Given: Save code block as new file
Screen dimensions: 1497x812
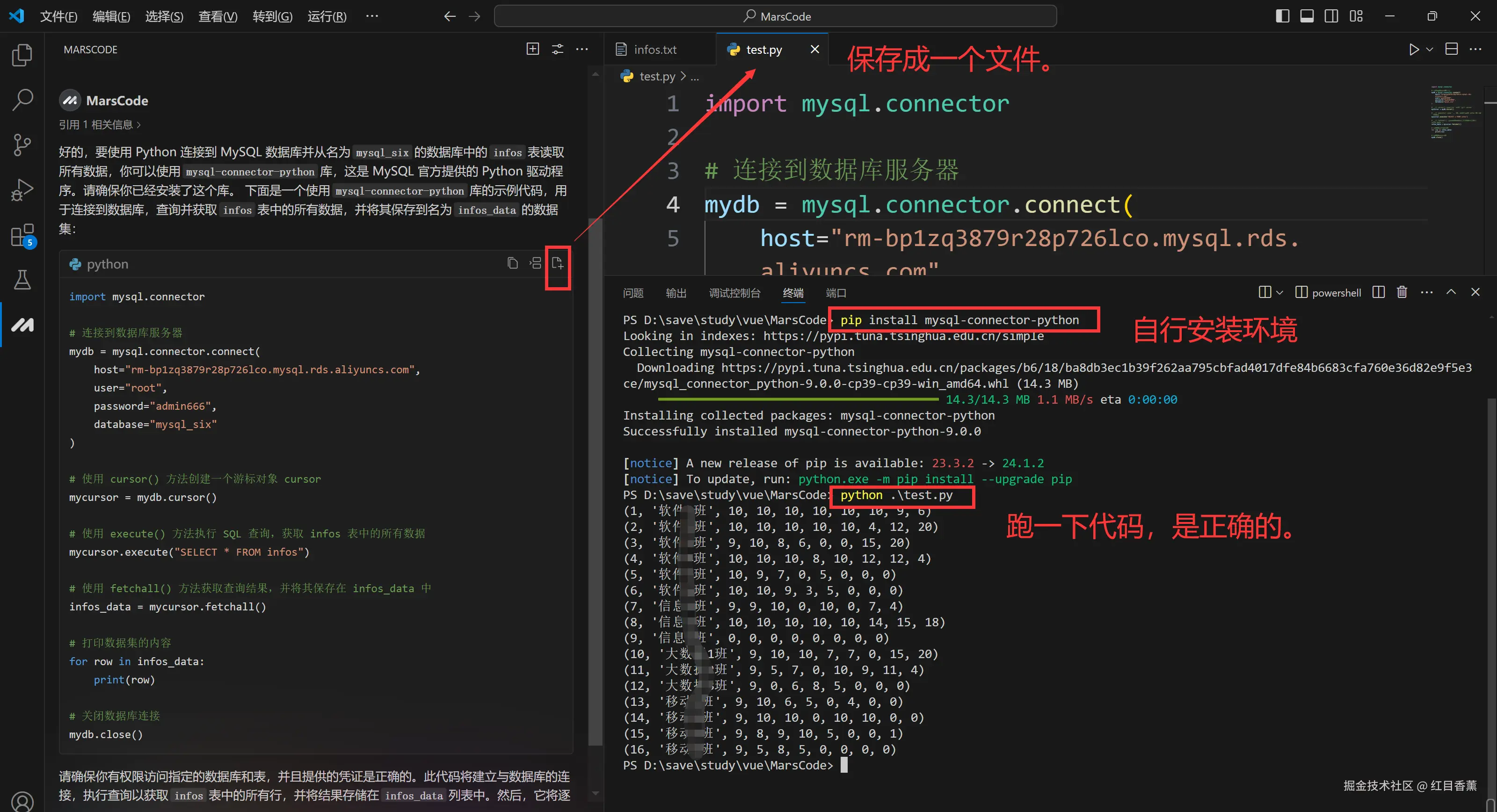Looking at the screenshot, I should [x=557, y=264].
